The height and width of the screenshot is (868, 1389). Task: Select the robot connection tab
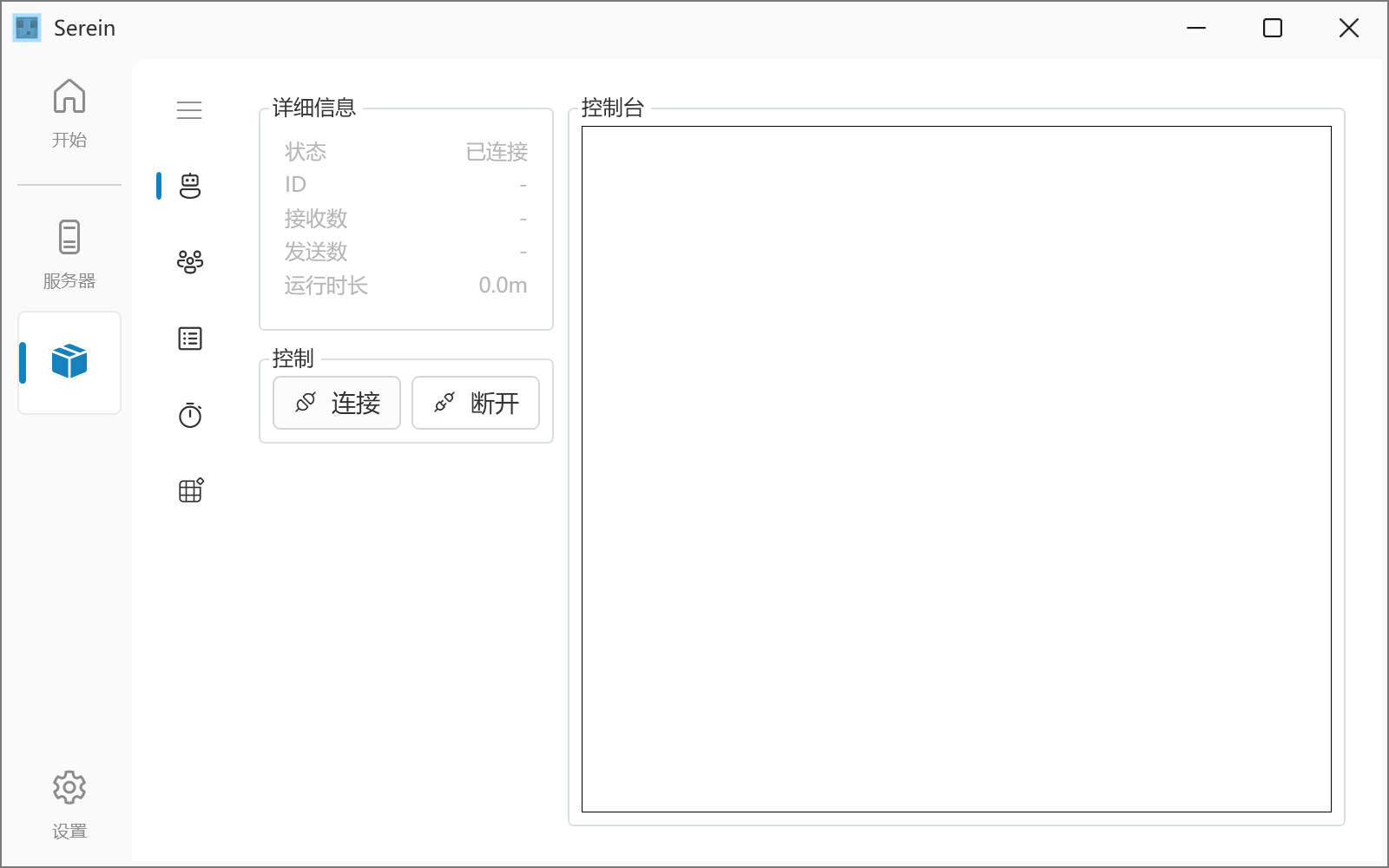point(189,186)
